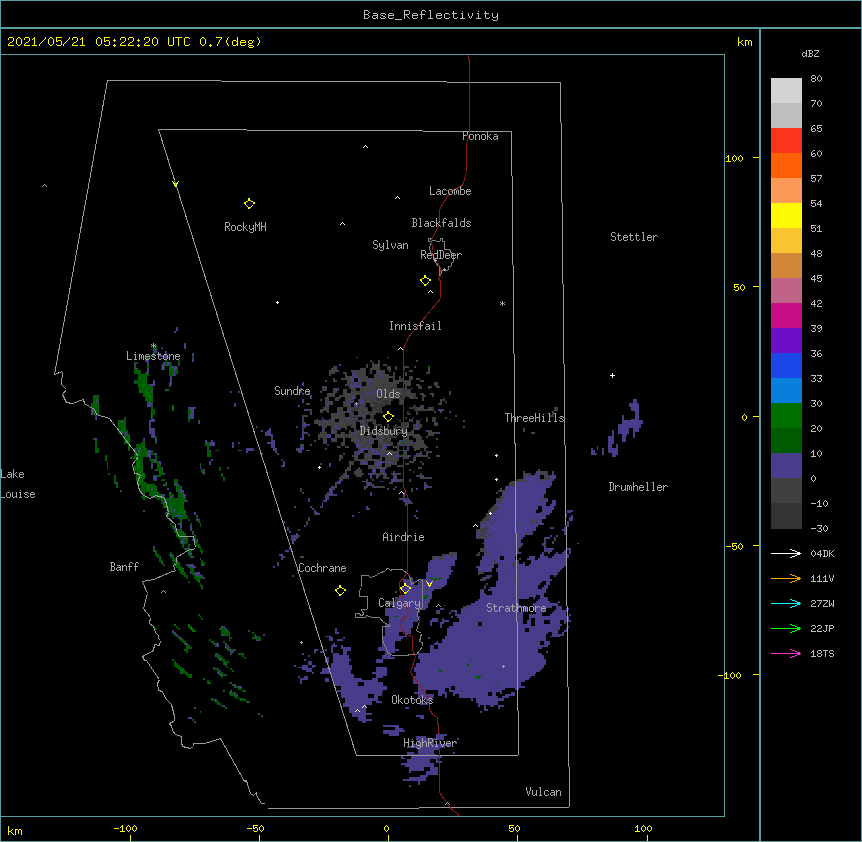Click the Drumheller label
This screenshot has height=842, width=862.
(638, 487)
